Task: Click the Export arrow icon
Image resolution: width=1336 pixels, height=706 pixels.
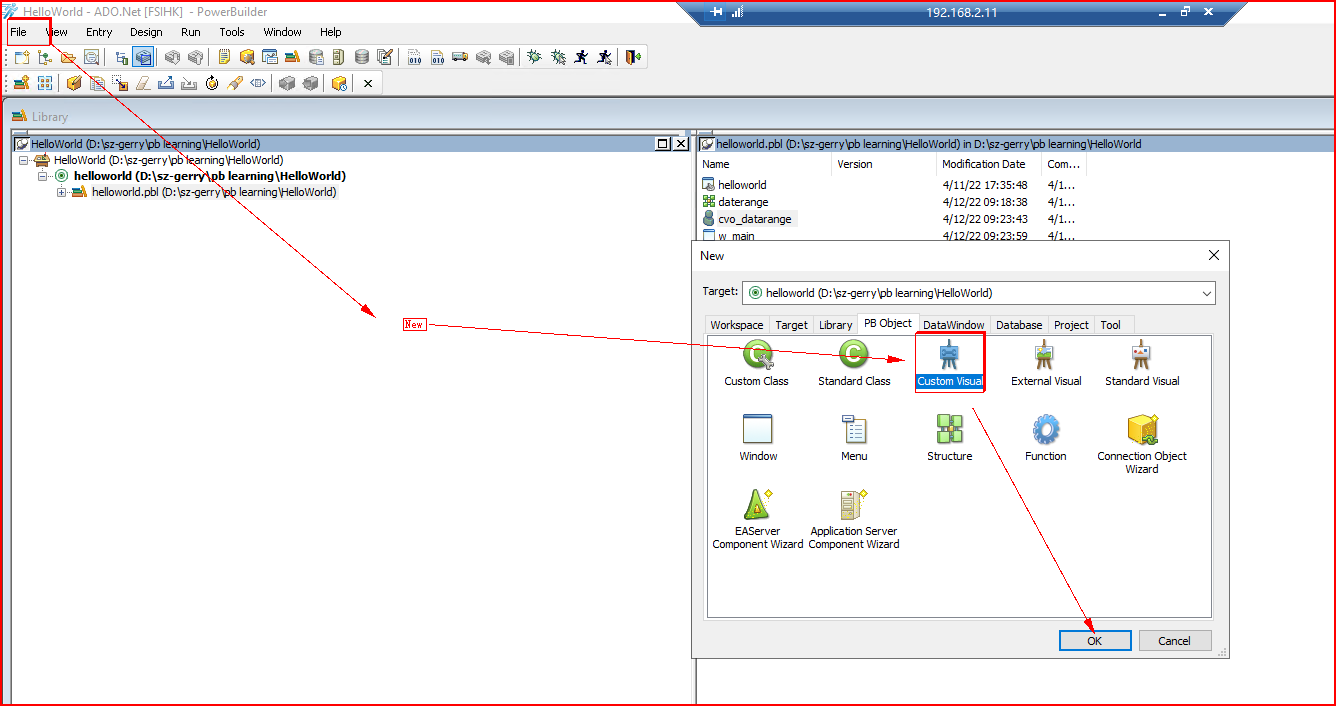Action: coord(166,83)
